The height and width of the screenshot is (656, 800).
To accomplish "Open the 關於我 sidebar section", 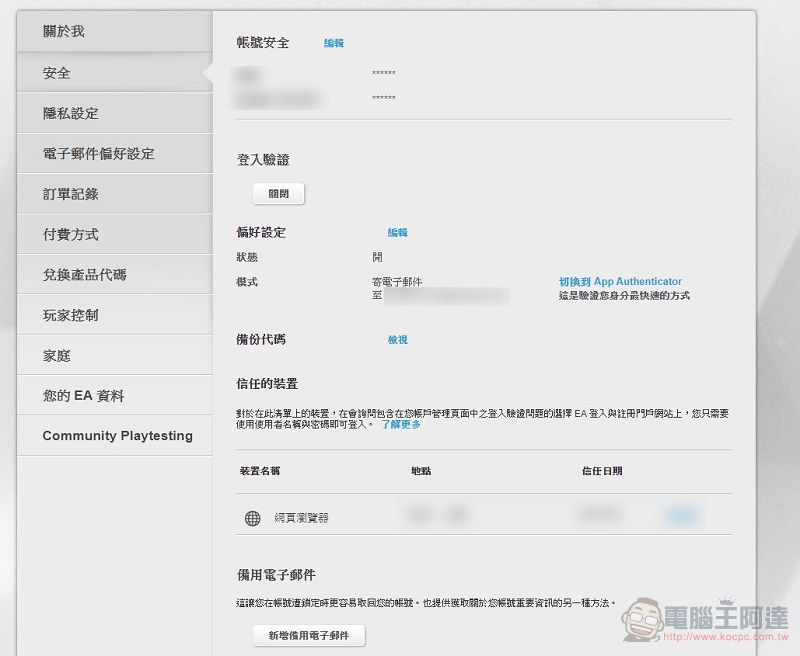I will pyautogui.click(x=115, y=31).
